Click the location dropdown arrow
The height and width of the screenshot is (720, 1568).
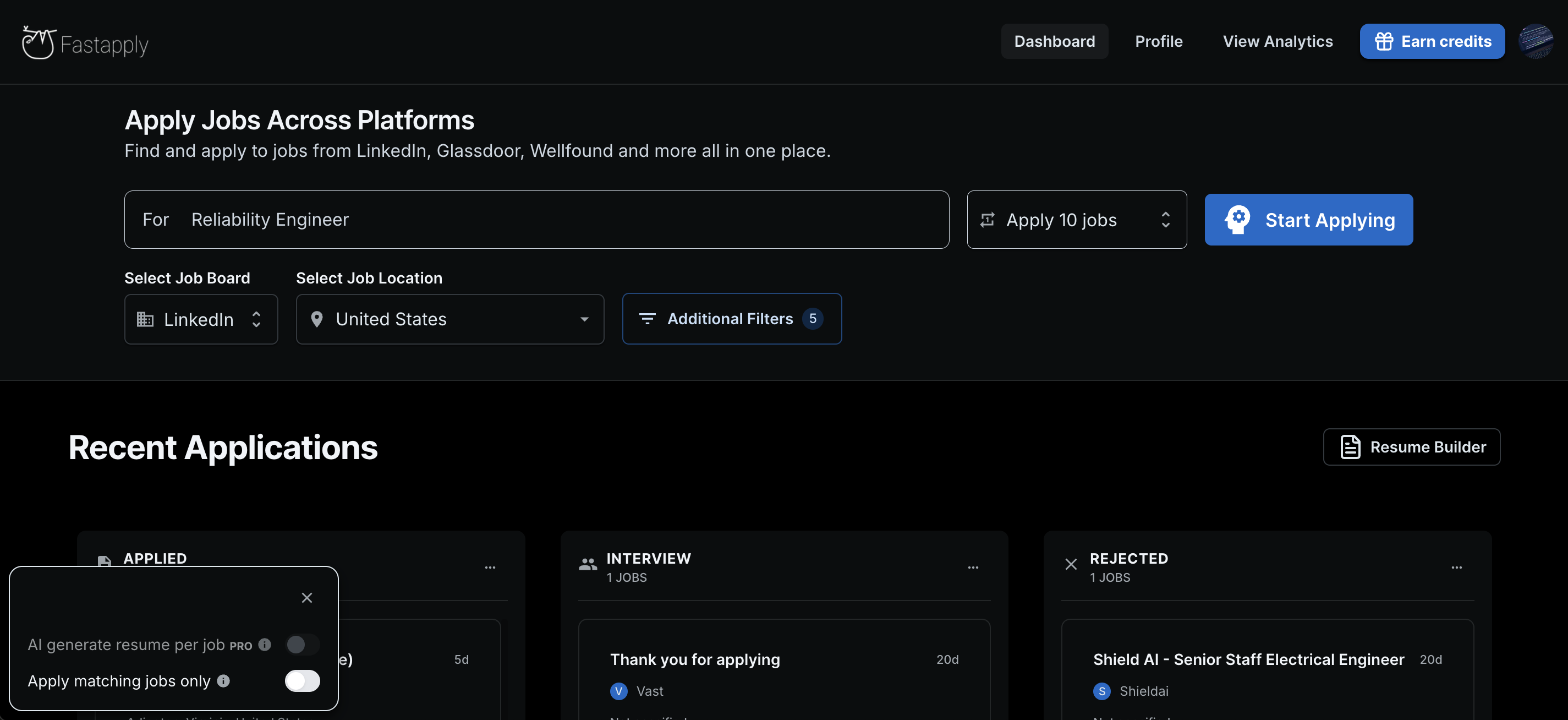[x=584, y=319]
